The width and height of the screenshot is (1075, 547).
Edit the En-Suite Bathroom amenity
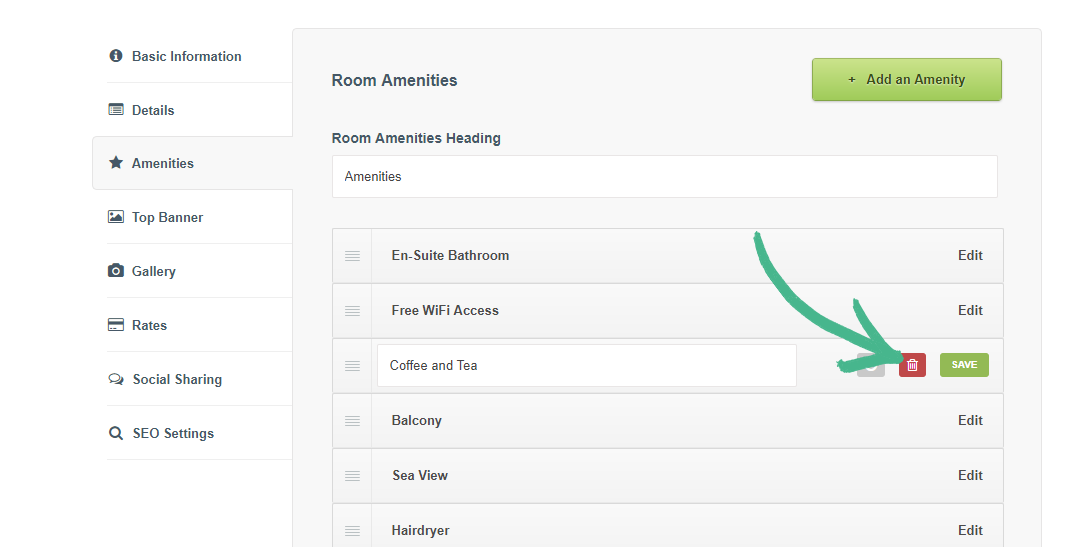tap(970, 255)
